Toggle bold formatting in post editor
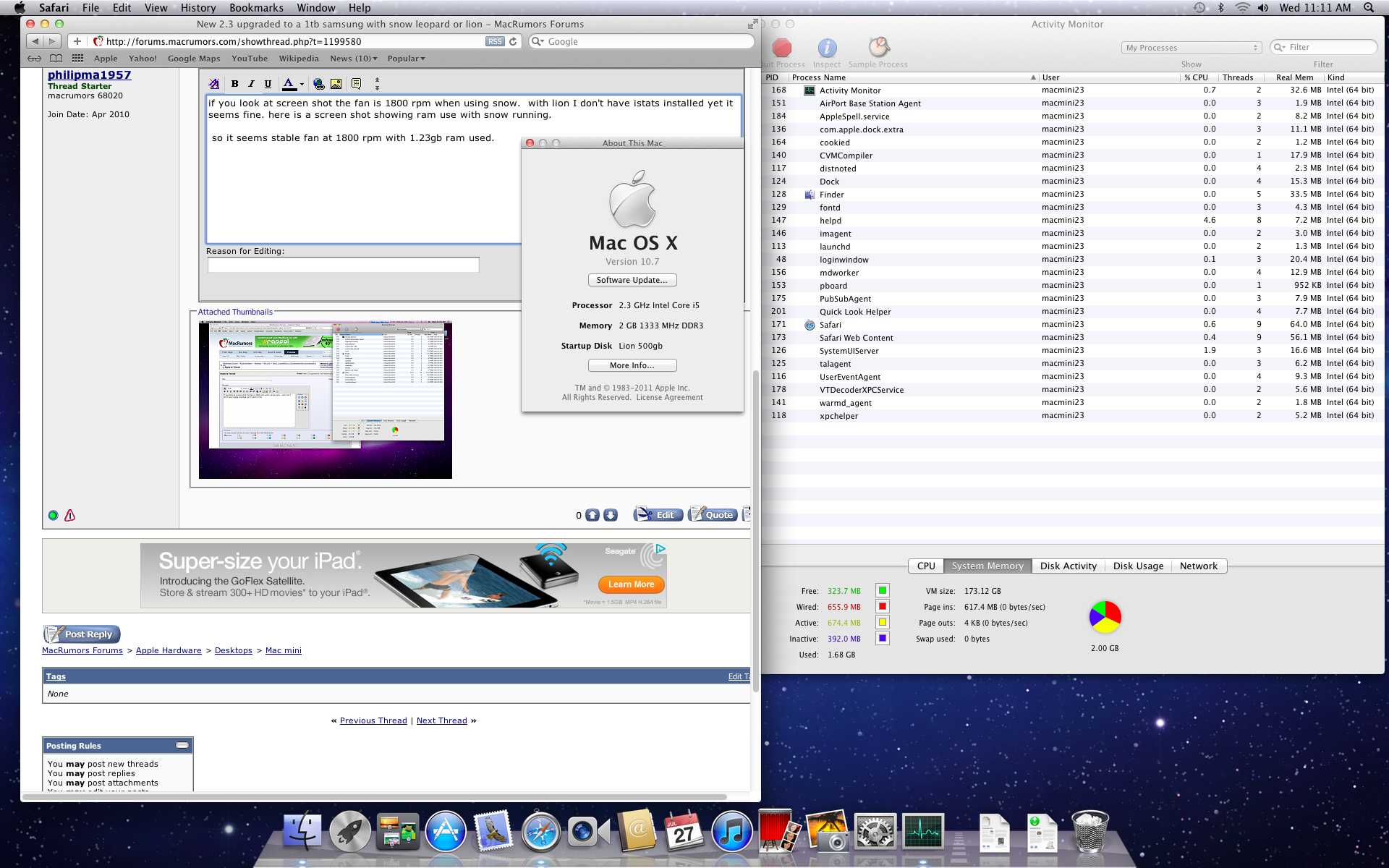This screenshot has width=1389, height=868. click(x=234, y=84)
